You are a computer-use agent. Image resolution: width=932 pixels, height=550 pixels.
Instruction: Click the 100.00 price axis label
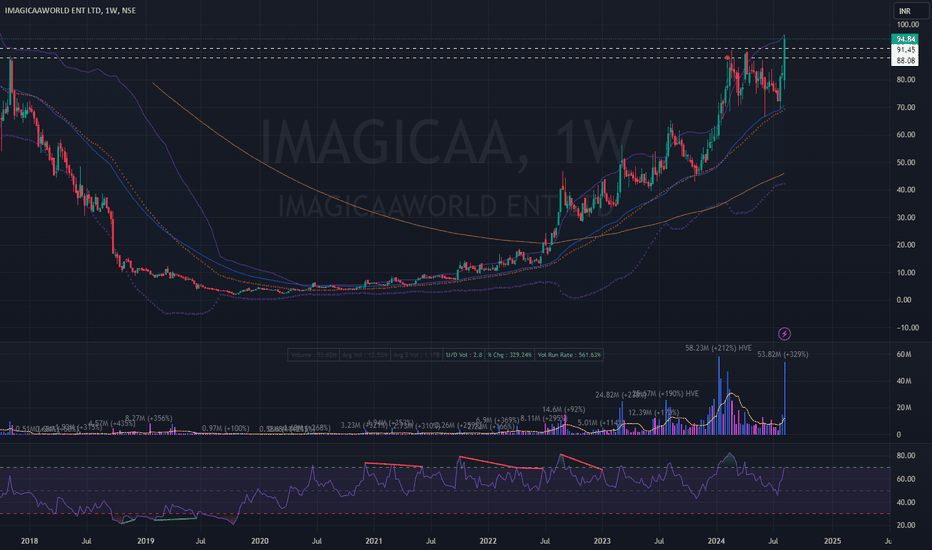click(x=908, y=25)
